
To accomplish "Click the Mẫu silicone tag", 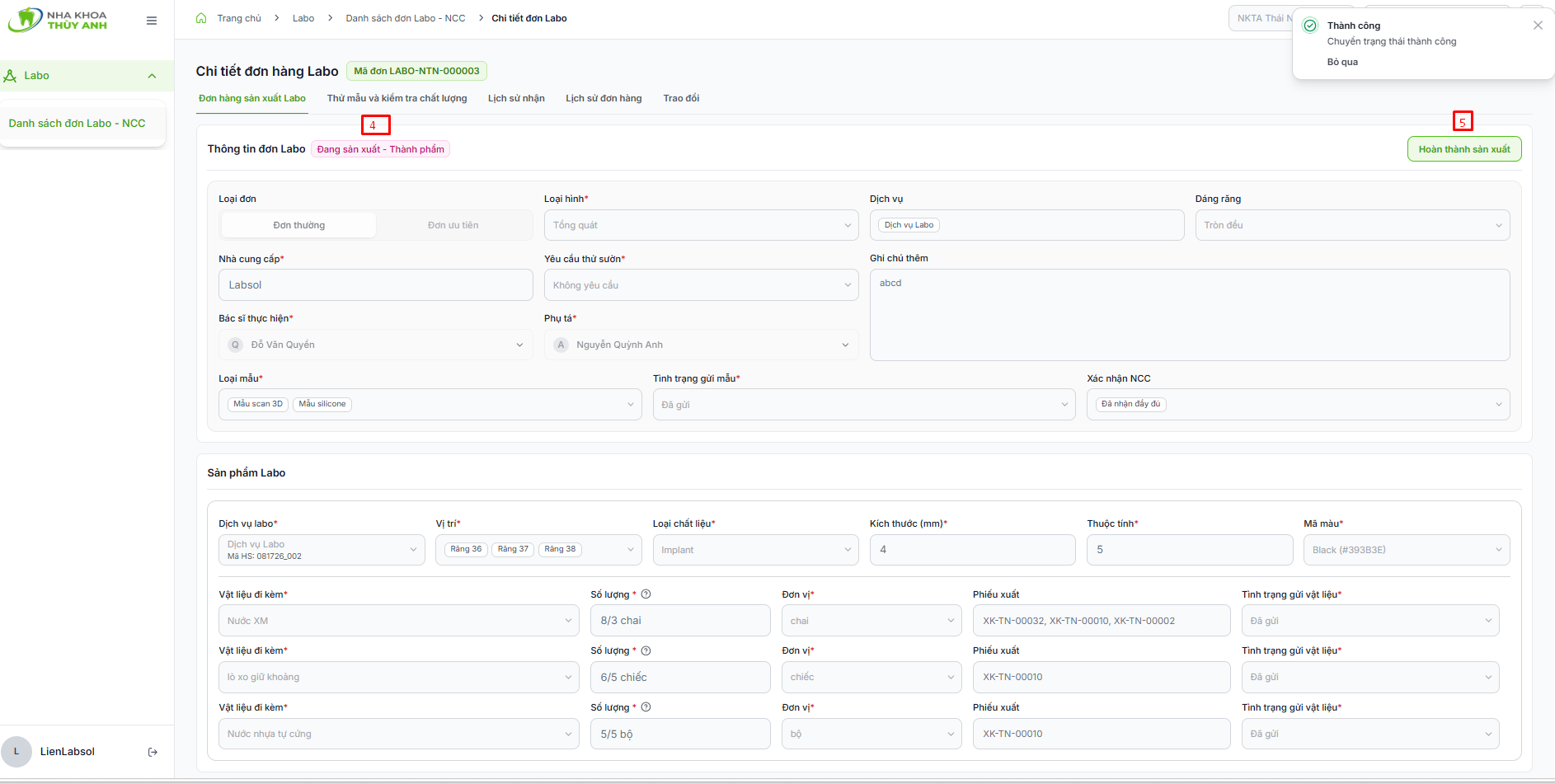I will [322, 404].
